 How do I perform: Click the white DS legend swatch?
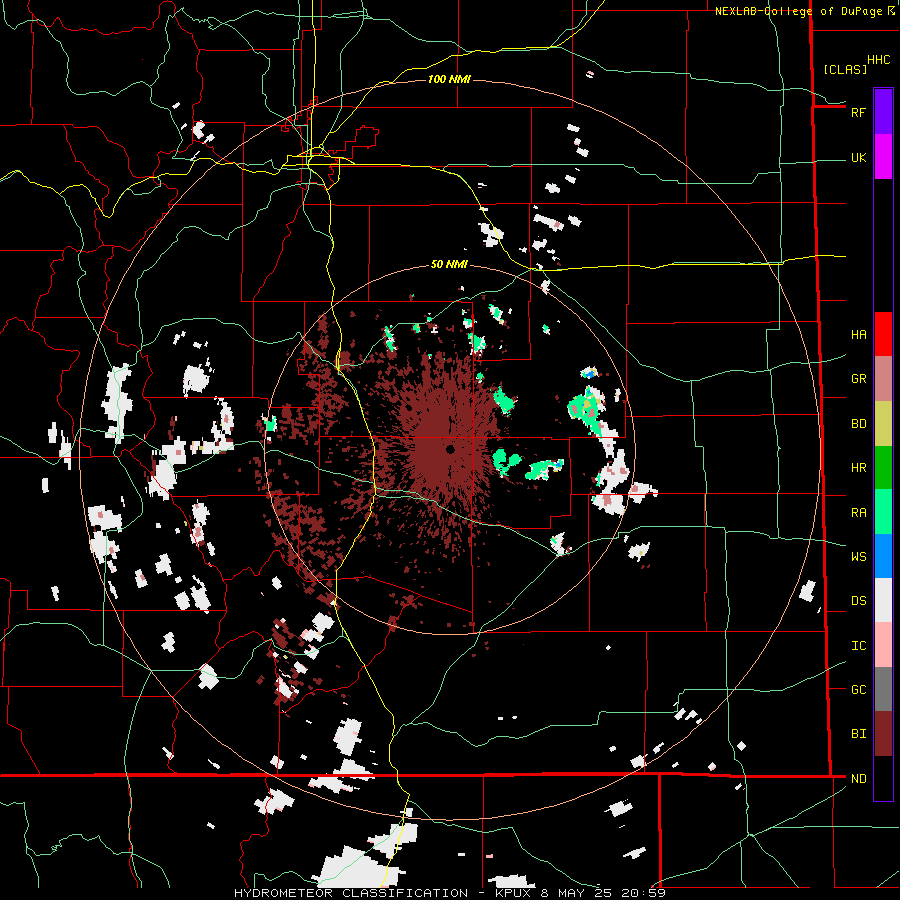coord(883,600)
